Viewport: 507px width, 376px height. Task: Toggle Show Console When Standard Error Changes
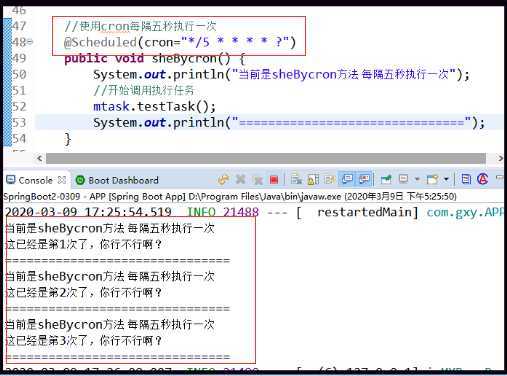click(364, 180)
